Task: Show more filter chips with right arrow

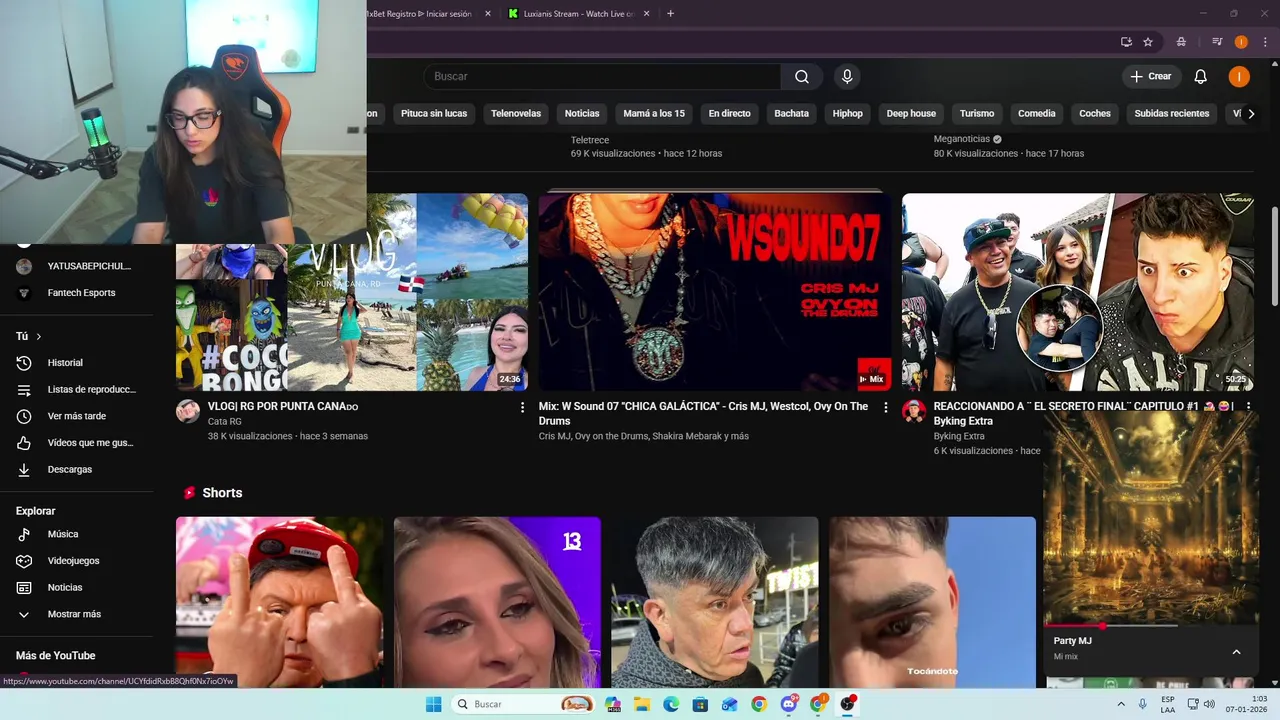Action: click(x=1251, y=114)
